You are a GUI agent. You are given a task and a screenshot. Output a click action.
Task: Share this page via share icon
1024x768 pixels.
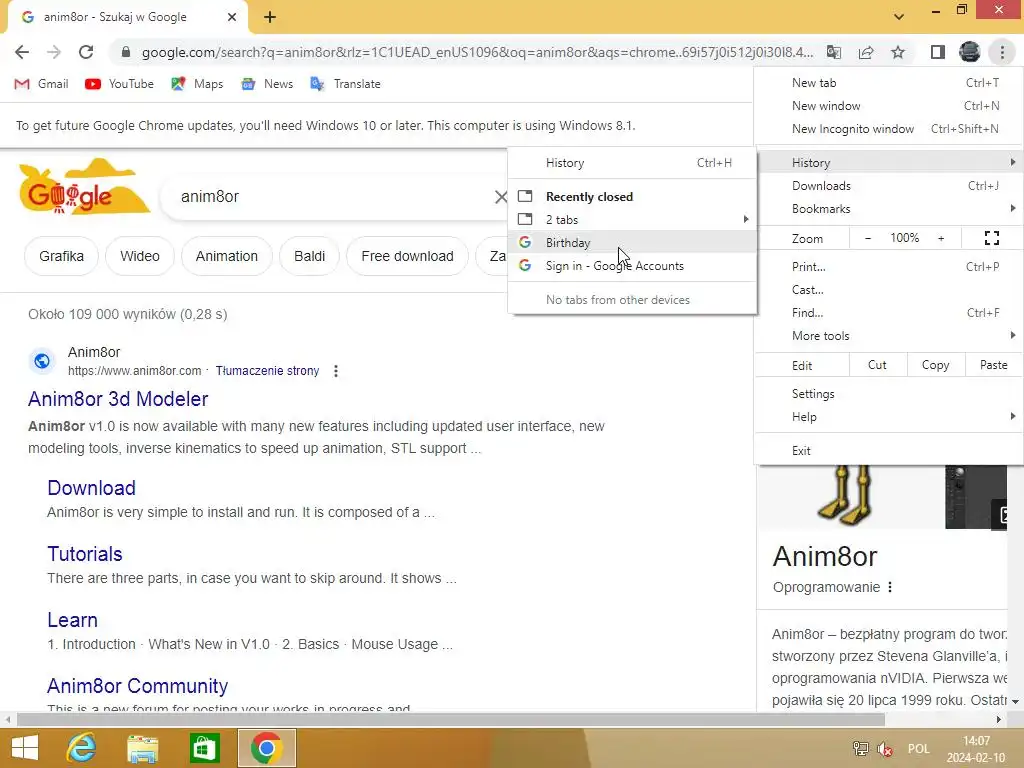[x=866, y=52]
